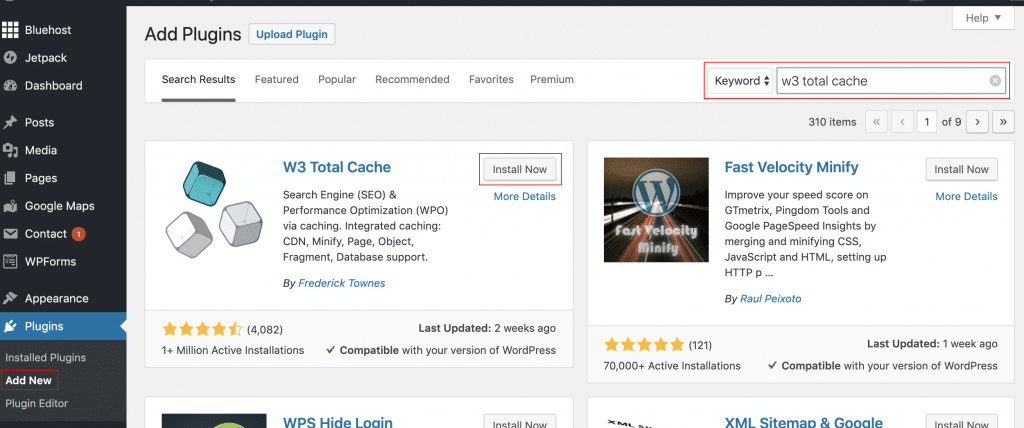
Task: Clear the plugin search field text
Action: (x=995, y=81)
